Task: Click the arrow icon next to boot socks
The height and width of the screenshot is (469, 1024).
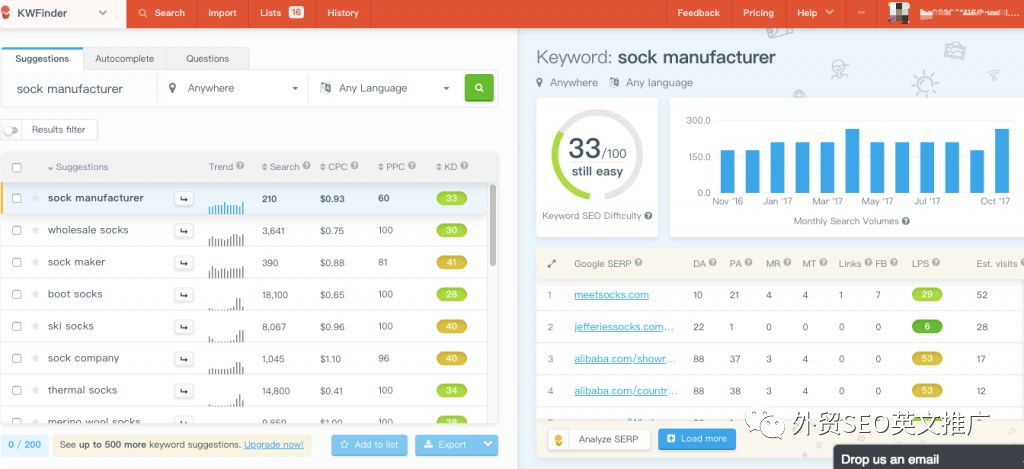Action: (184, 295)
